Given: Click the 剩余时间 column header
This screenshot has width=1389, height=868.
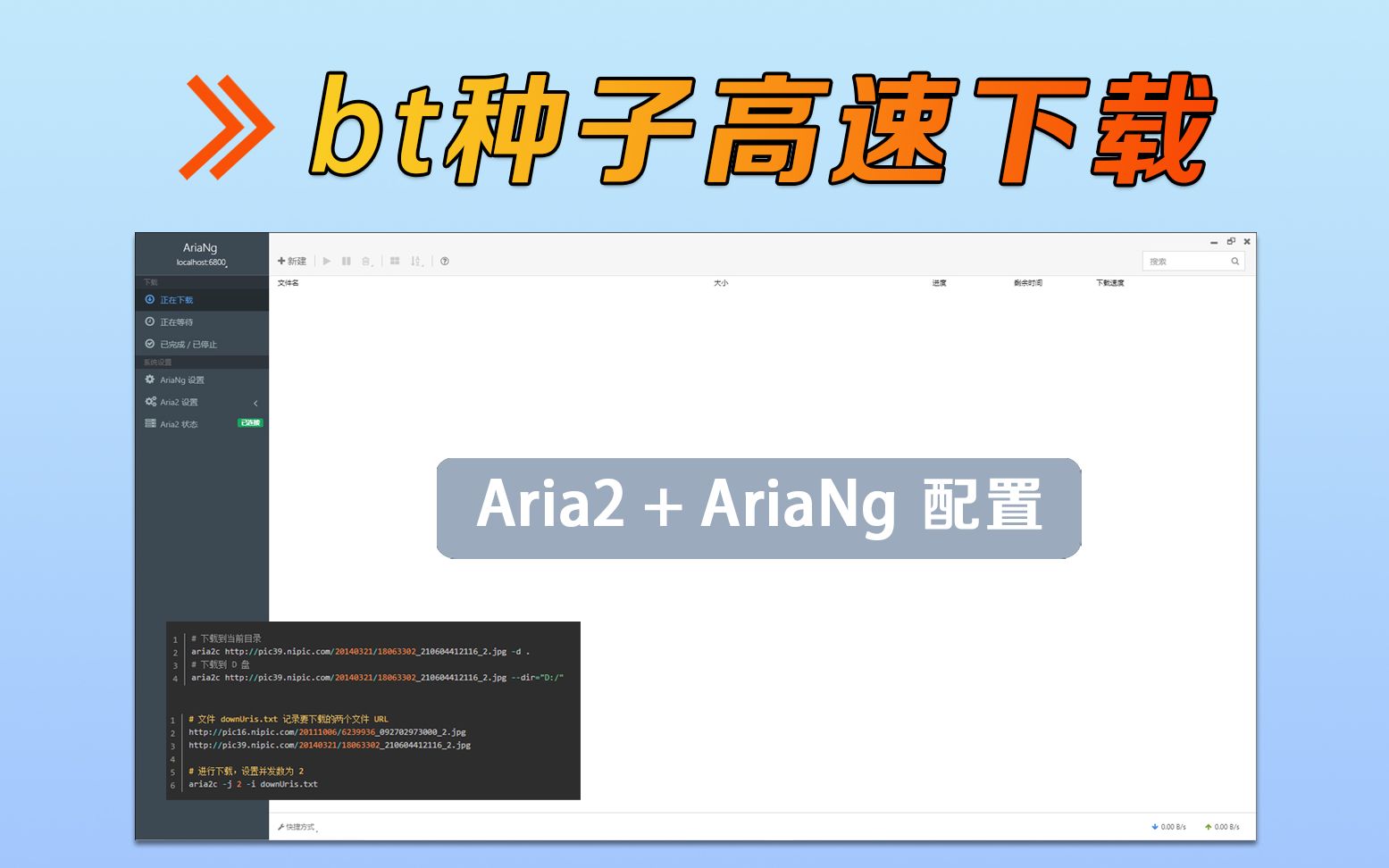Looking at the screenshot, I should click(1028, 283).
